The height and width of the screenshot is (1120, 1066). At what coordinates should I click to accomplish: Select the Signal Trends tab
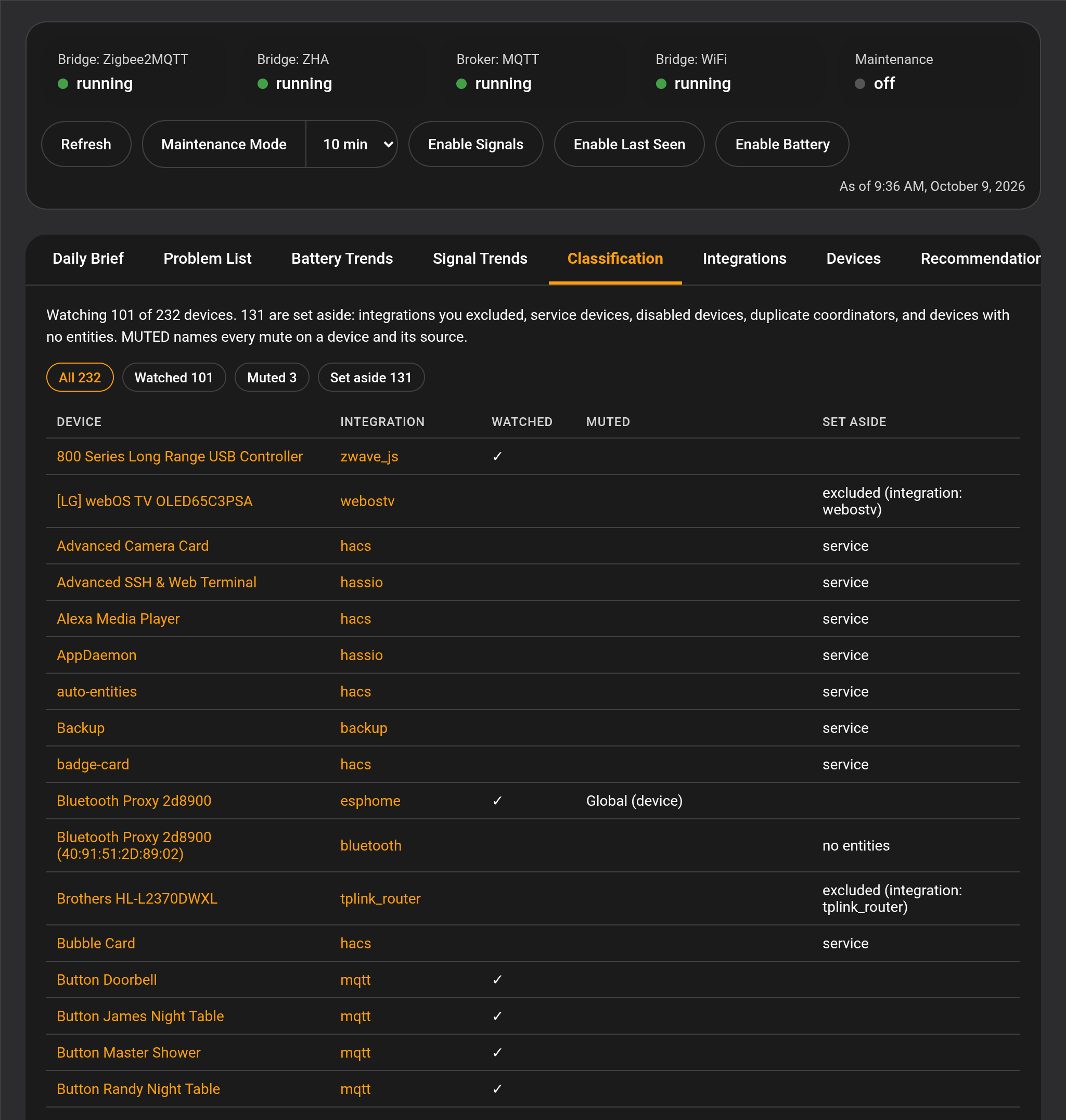480,259
